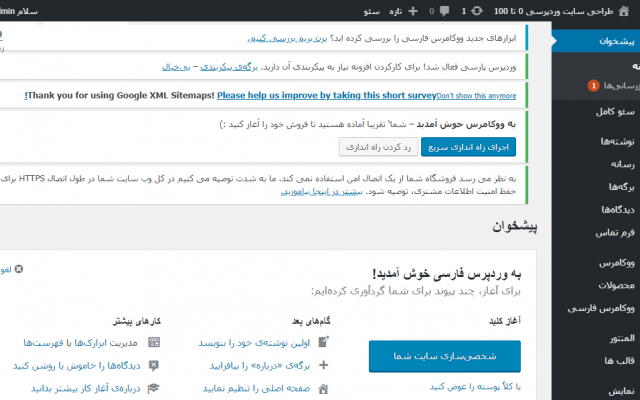Image resolution: width=640 pixels, height=400 pixels.
Task: Click the رد کردن راه اندازی button
Action: point(378,147)
